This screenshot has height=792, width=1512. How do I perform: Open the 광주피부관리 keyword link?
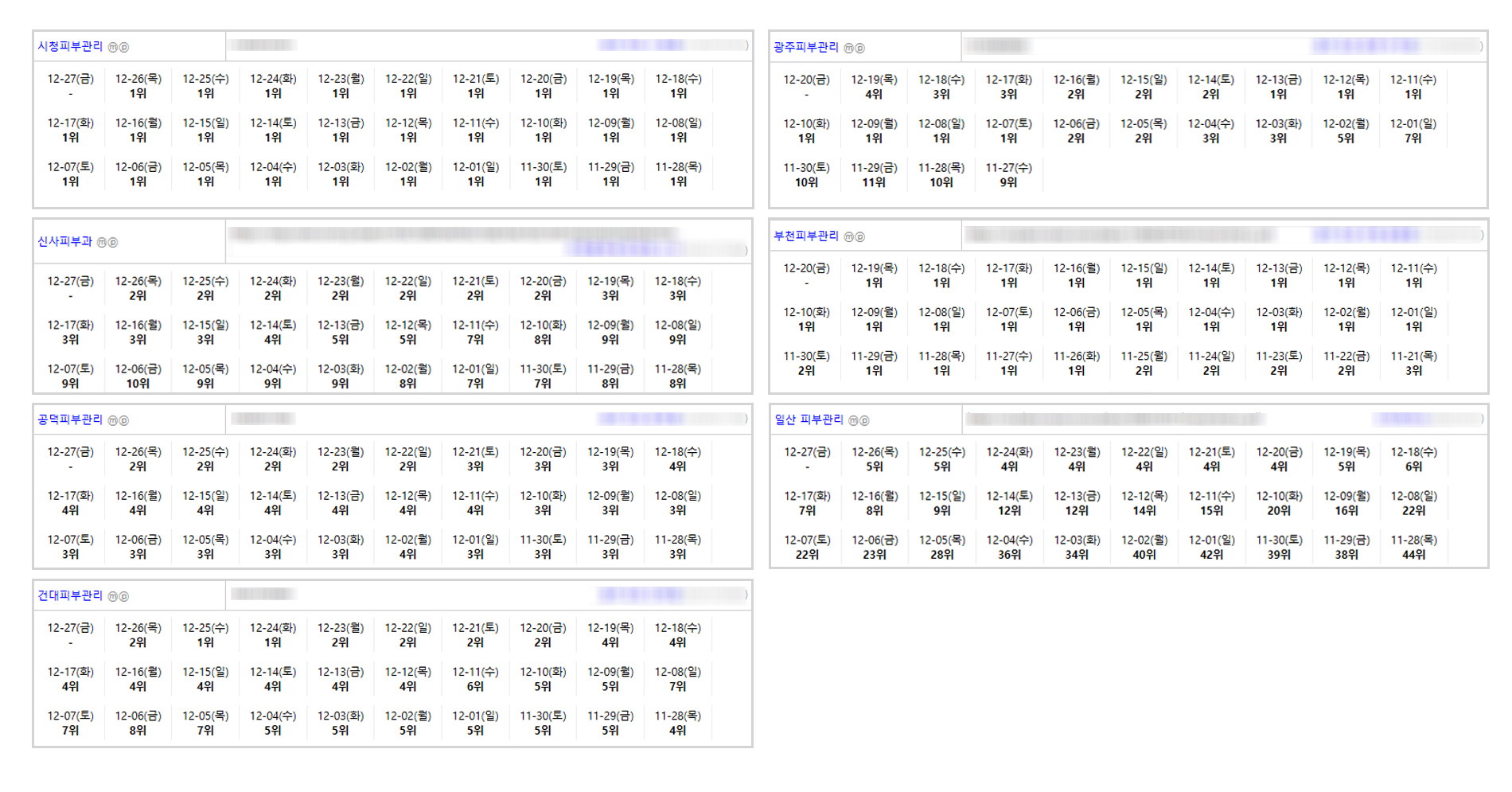pyautogui.click(x=806, y=48)
